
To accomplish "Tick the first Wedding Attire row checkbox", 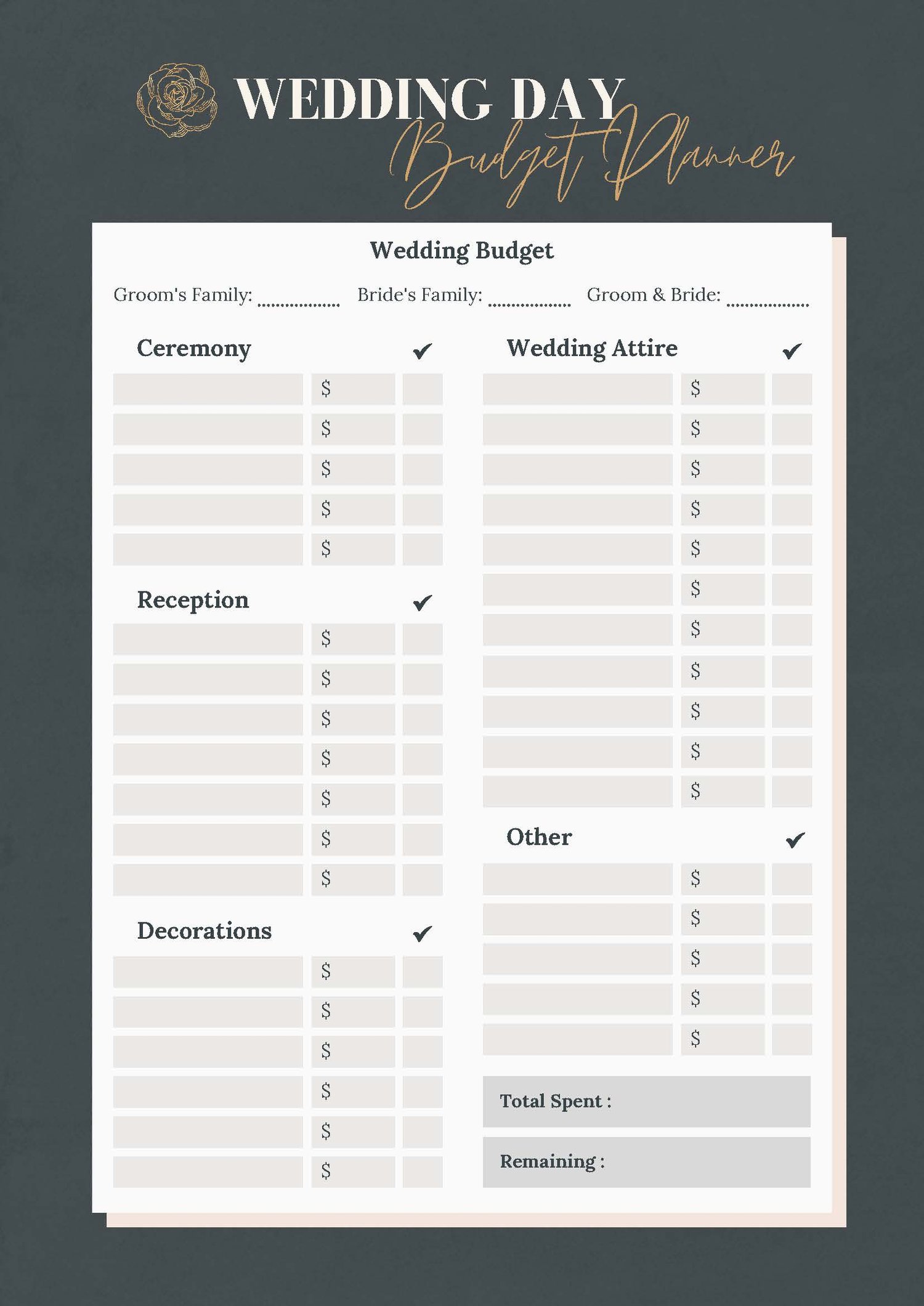I will pos(792,389).
